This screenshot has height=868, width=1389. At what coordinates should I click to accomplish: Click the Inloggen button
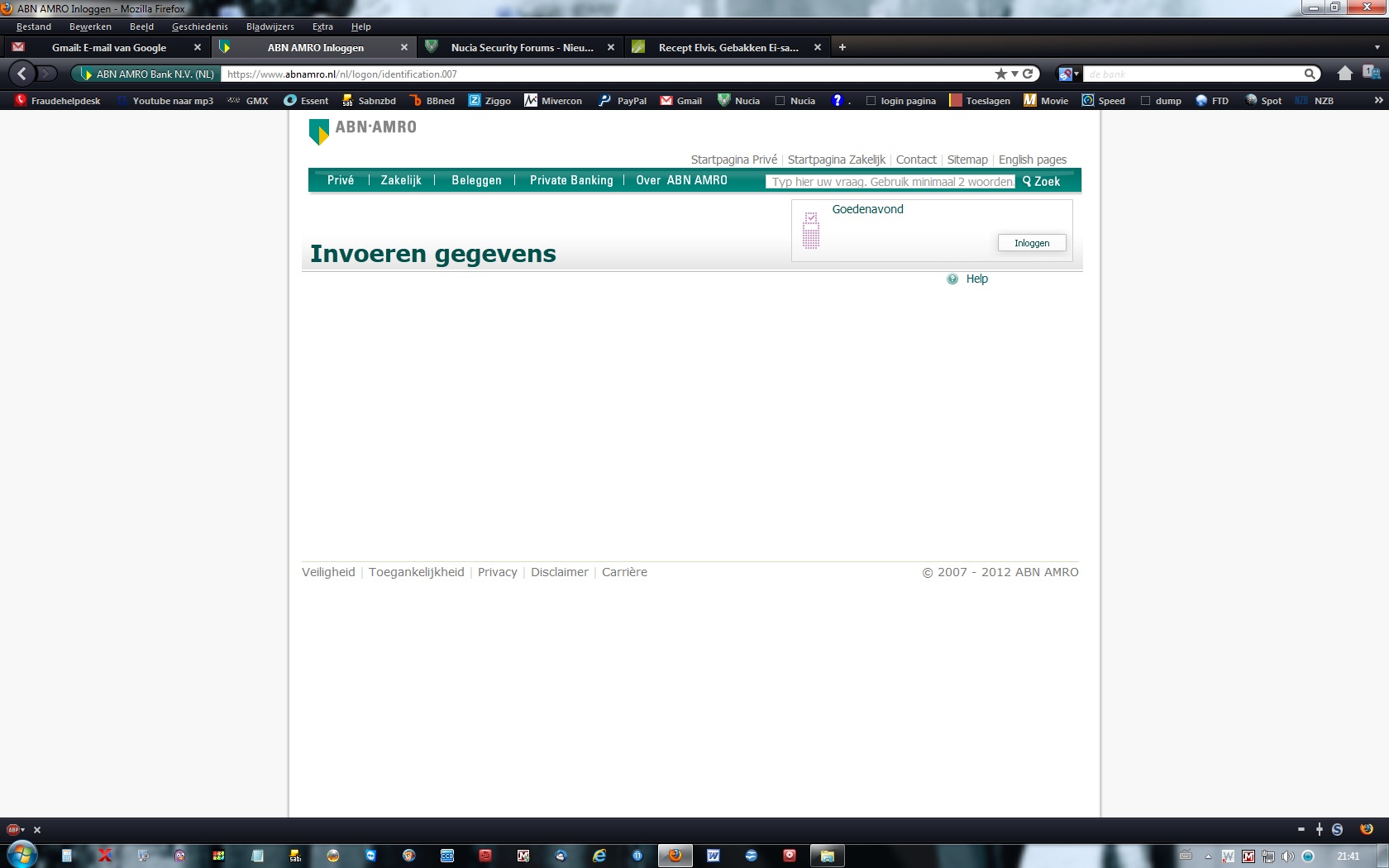(1032, 243)
